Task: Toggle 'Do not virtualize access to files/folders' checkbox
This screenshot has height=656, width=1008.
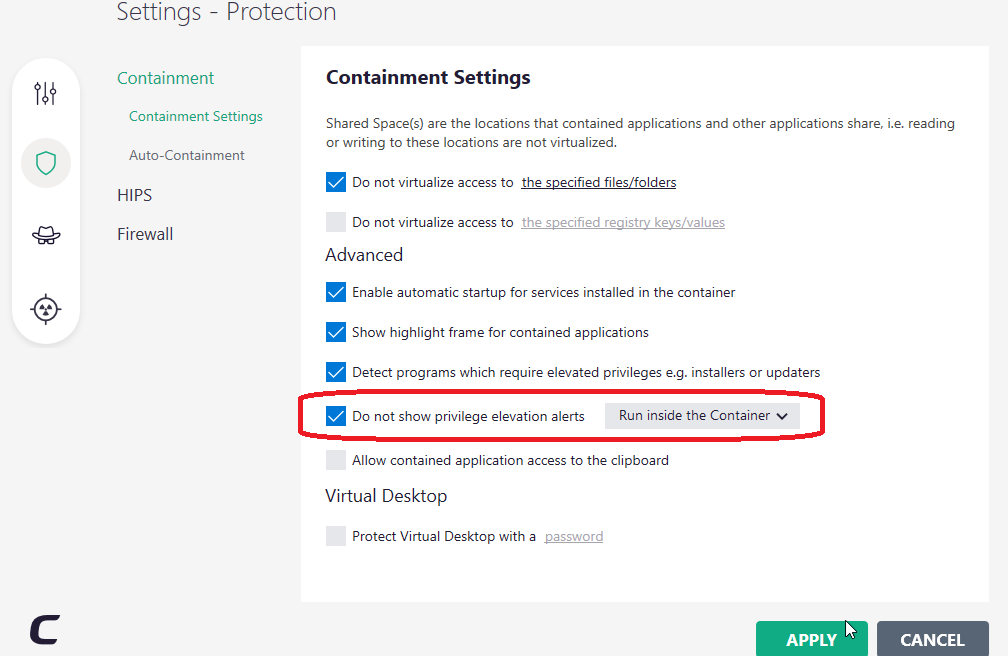Action: 336,182
